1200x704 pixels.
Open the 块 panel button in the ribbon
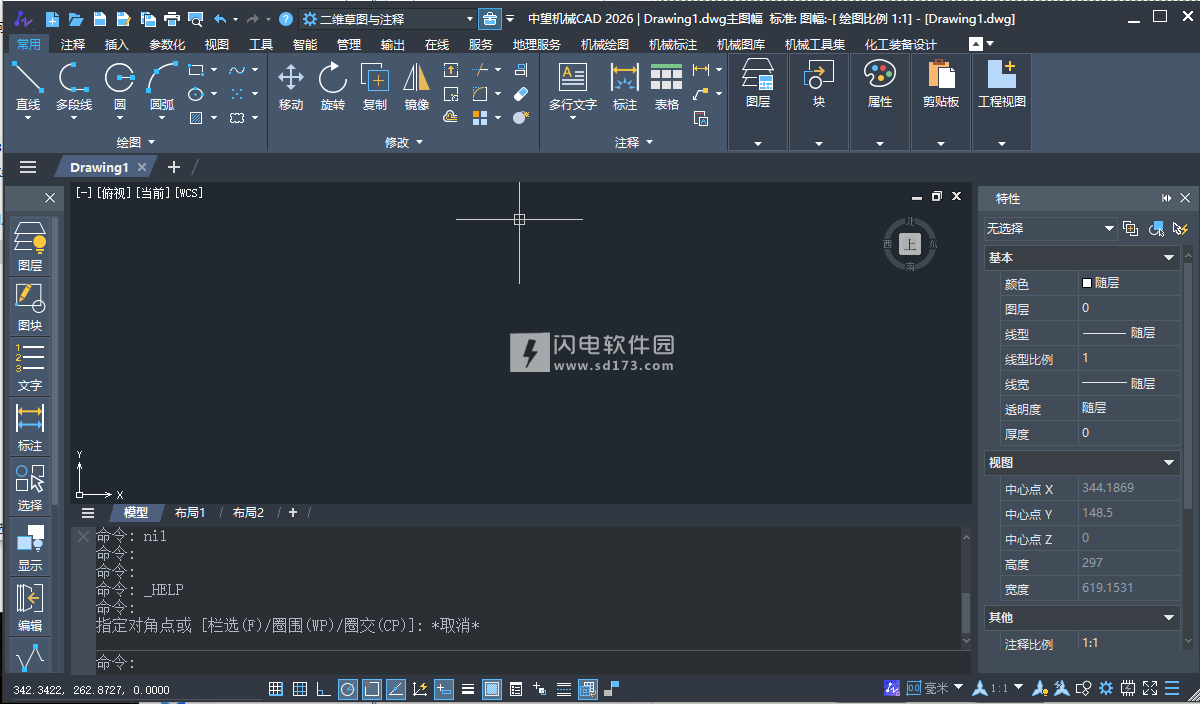(x=819, y=104)
